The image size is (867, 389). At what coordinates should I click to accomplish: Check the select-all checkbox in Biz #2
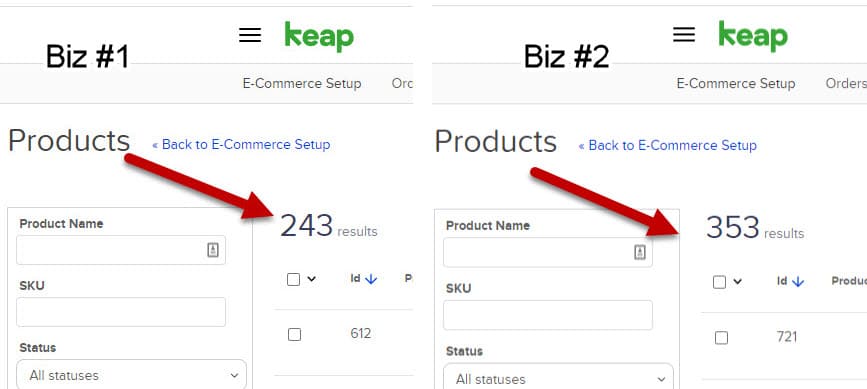719,282
